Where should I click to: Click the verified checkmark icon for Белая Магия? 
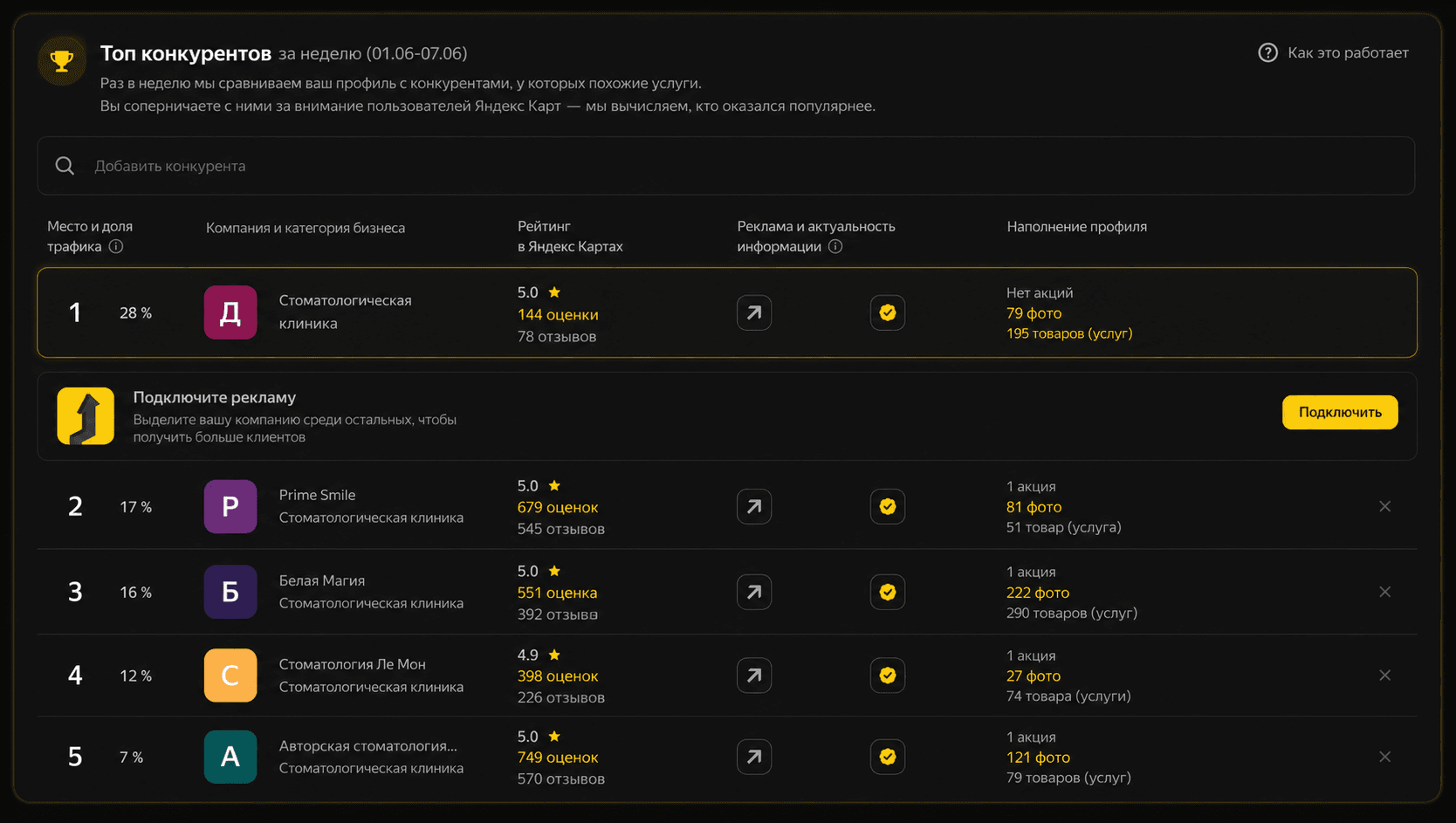[x=888, y=592]
